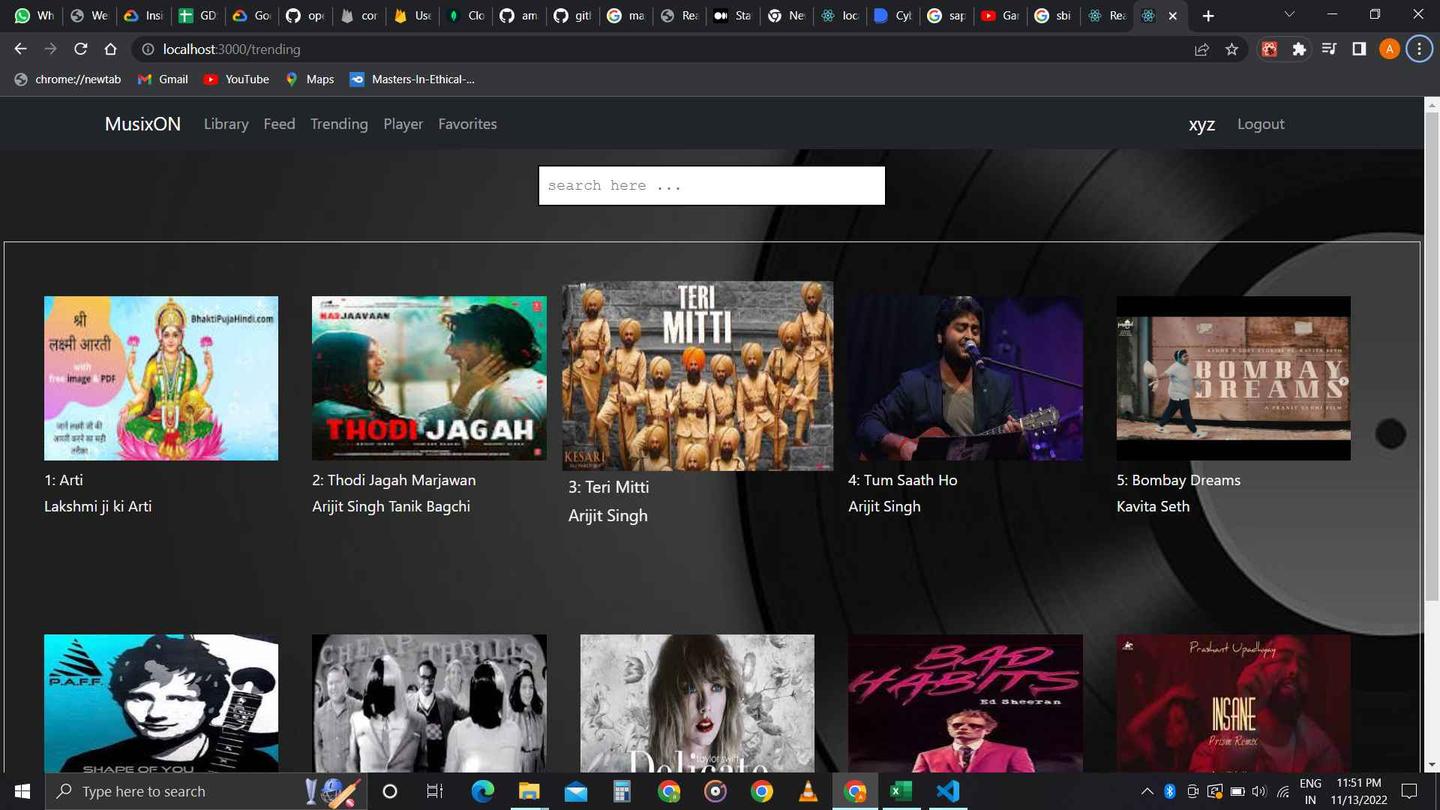The height and width of the screenshot is (810, 1440).
Task: Bookmark this page with the star
Action: (x=1232, y=49)
